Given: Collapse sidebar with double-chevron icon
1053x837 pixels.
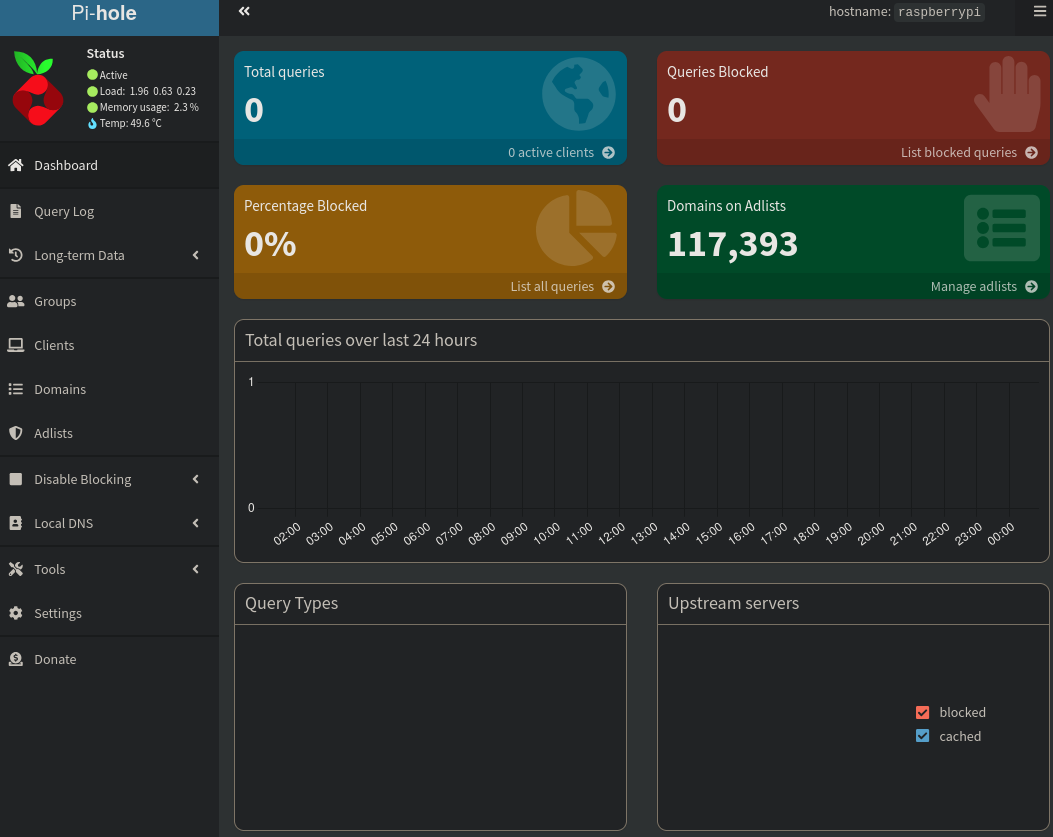Looking at the screenshot, I should click(x=244, y=11).
